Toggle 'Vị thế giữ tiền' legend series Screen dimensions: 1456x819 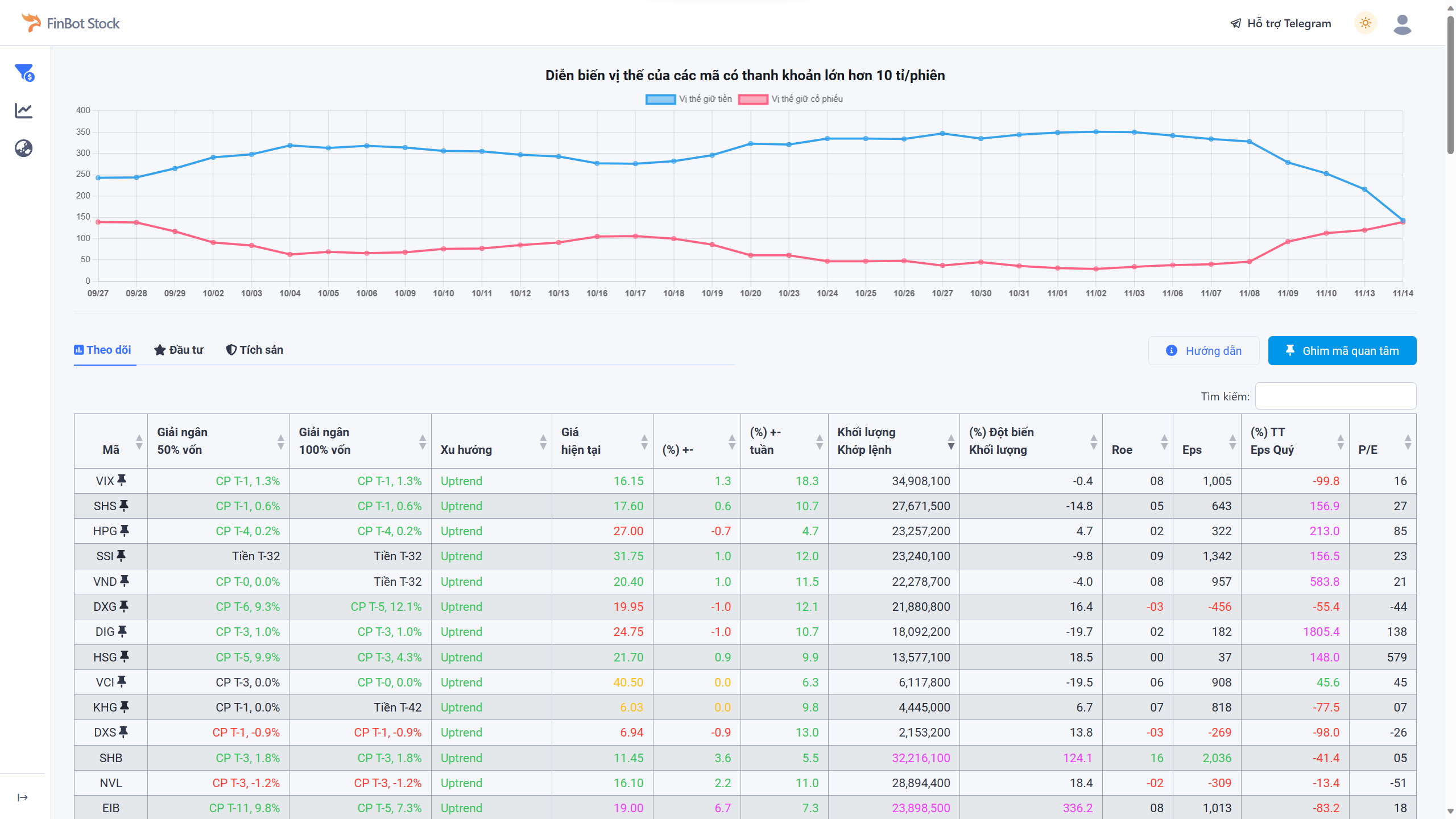click(x=688, y=99)
